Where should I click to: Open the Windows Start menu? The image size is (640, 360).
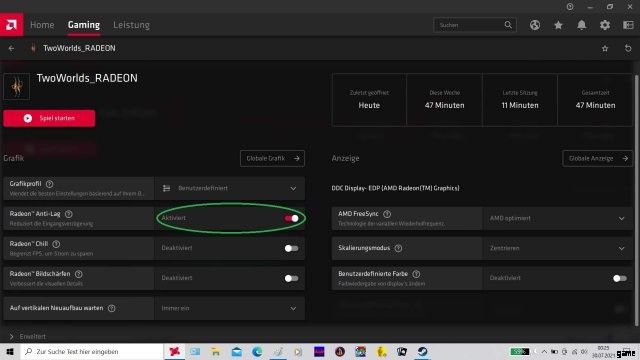click(x=10, y=351)
